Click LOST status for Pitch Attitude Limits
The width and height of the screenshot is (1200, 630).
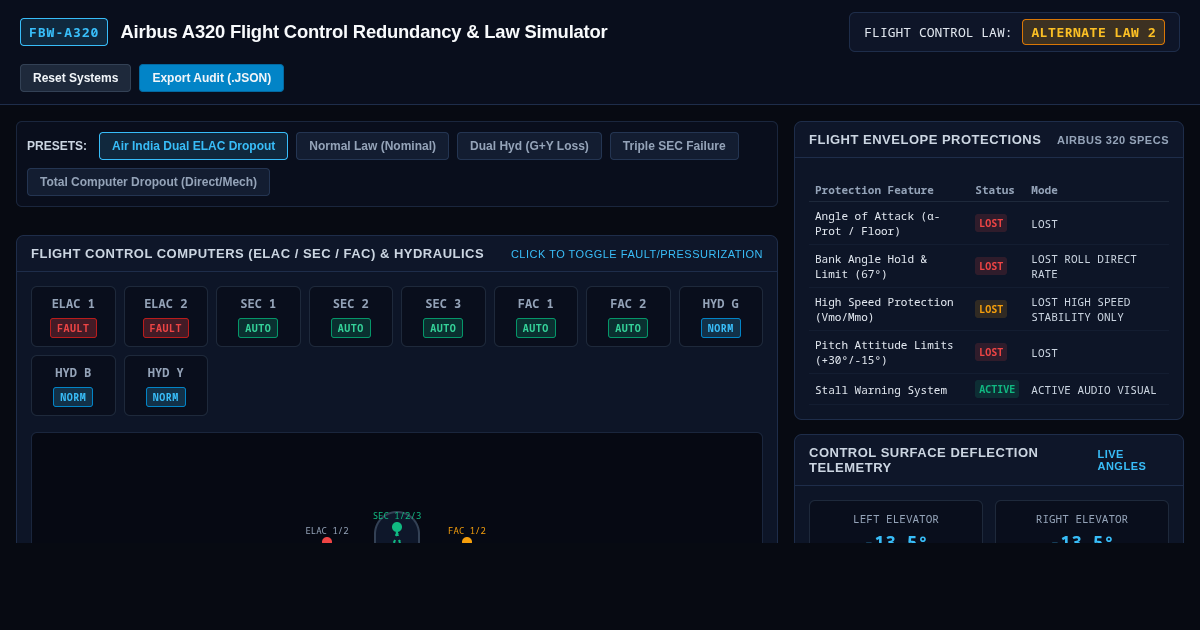coord(991,352)
